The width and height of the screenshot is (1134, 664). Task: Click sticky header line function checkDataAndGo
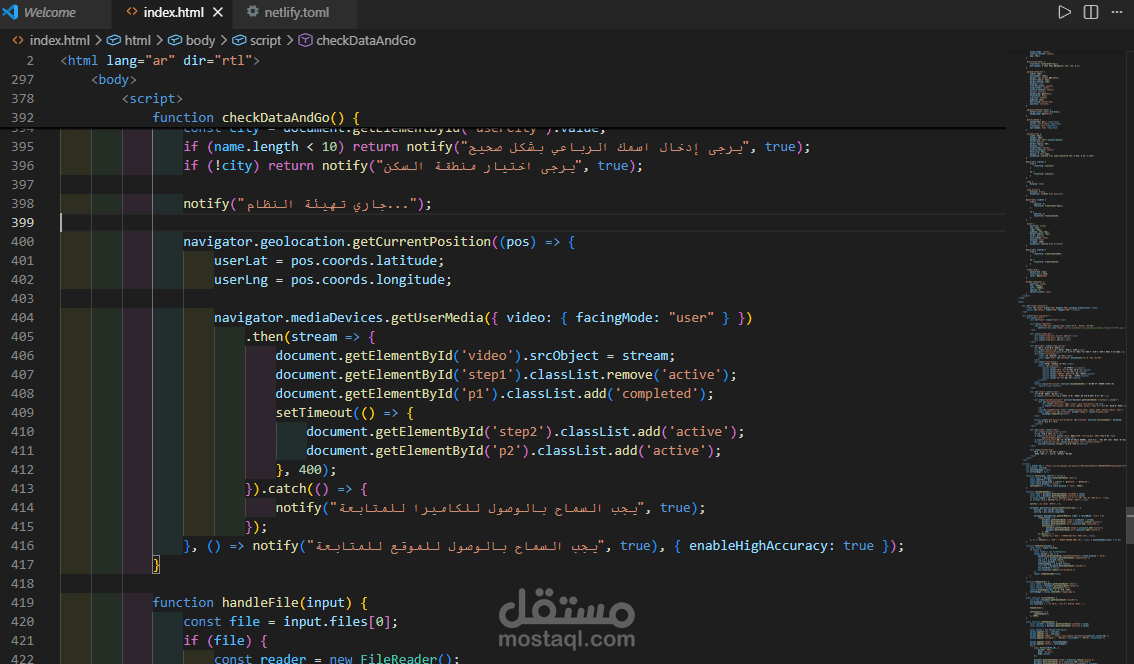click(255, 117)
